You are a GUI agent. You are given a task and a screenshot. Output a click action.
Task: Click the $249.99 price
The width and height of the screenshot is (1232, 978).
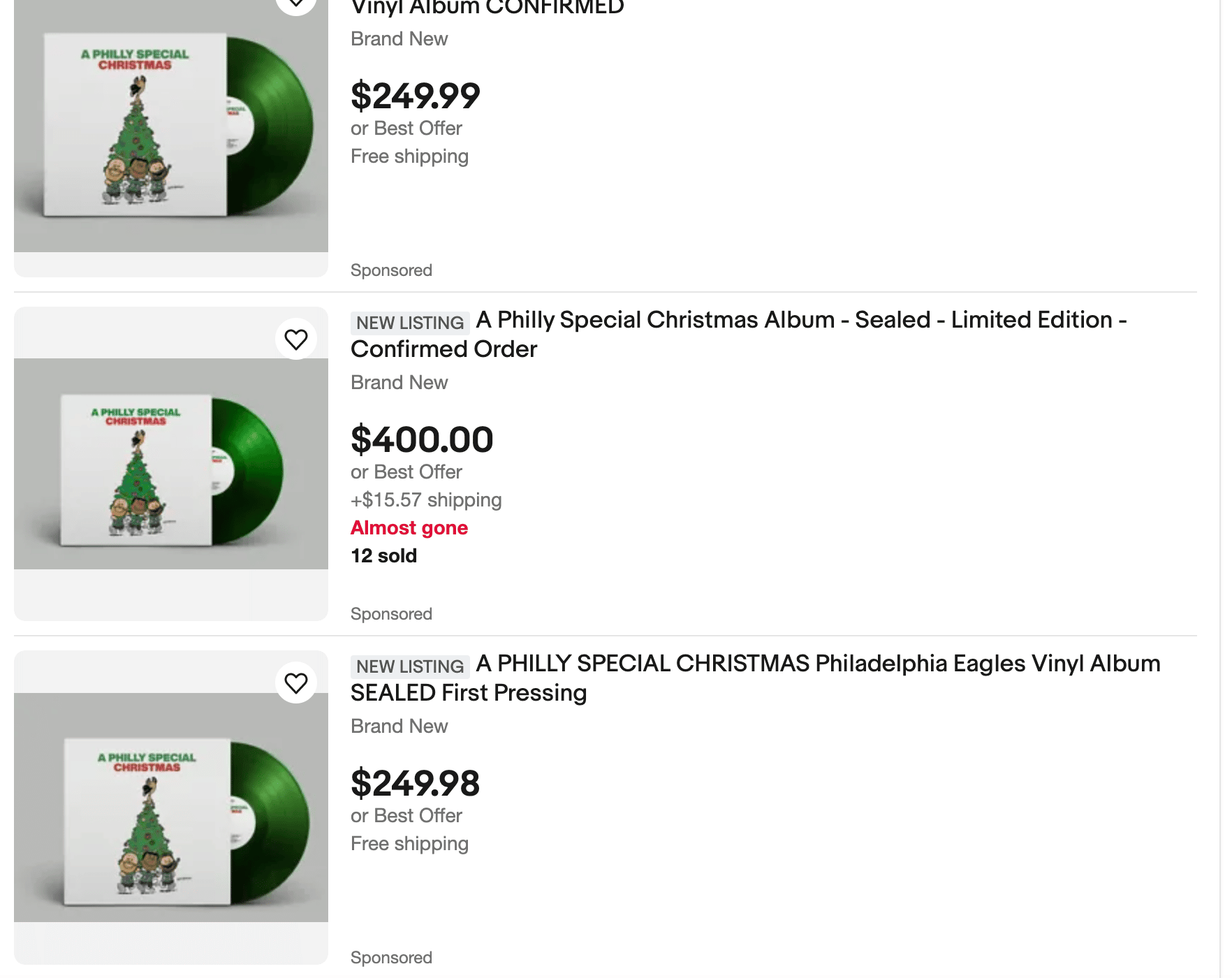tap(415, 96)
